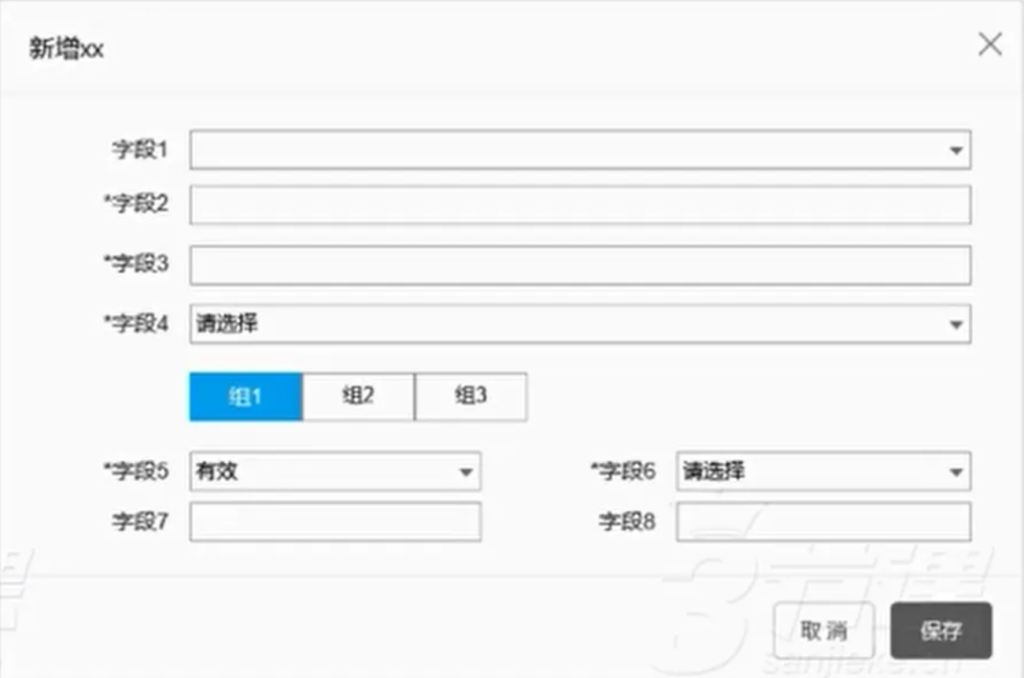Click into the 字段8 input field
The image size is (1024, 678).
click(823, 521)
